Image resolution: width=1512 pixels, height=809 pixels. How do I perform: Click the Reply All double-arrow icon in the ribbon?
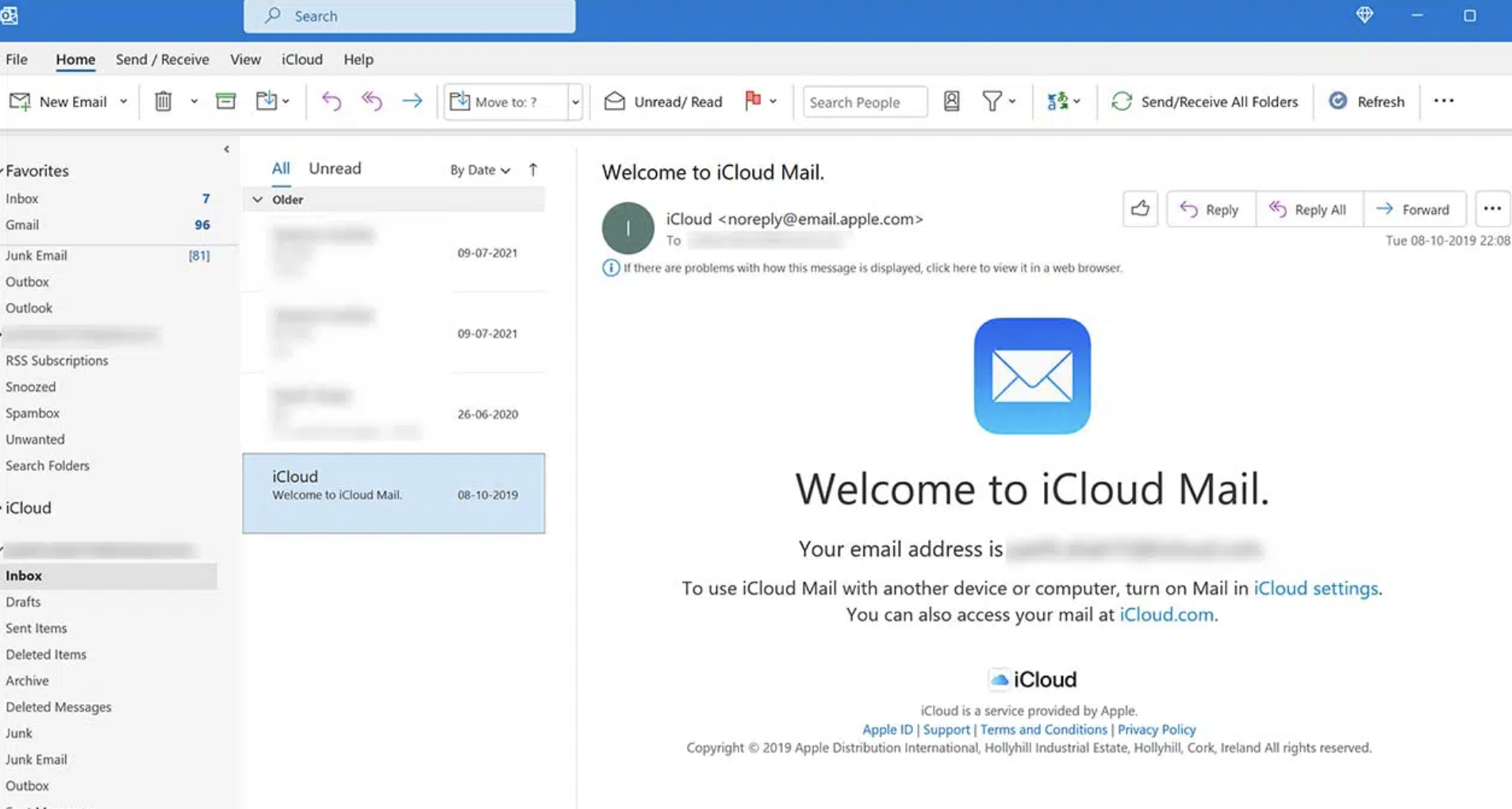(372, 102)
